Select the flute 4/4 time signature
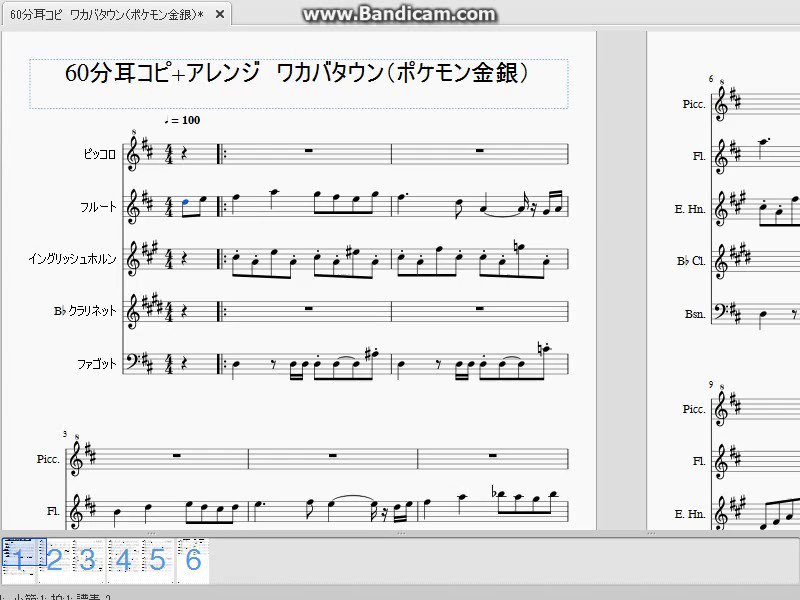800x600 pixels. 169,207
